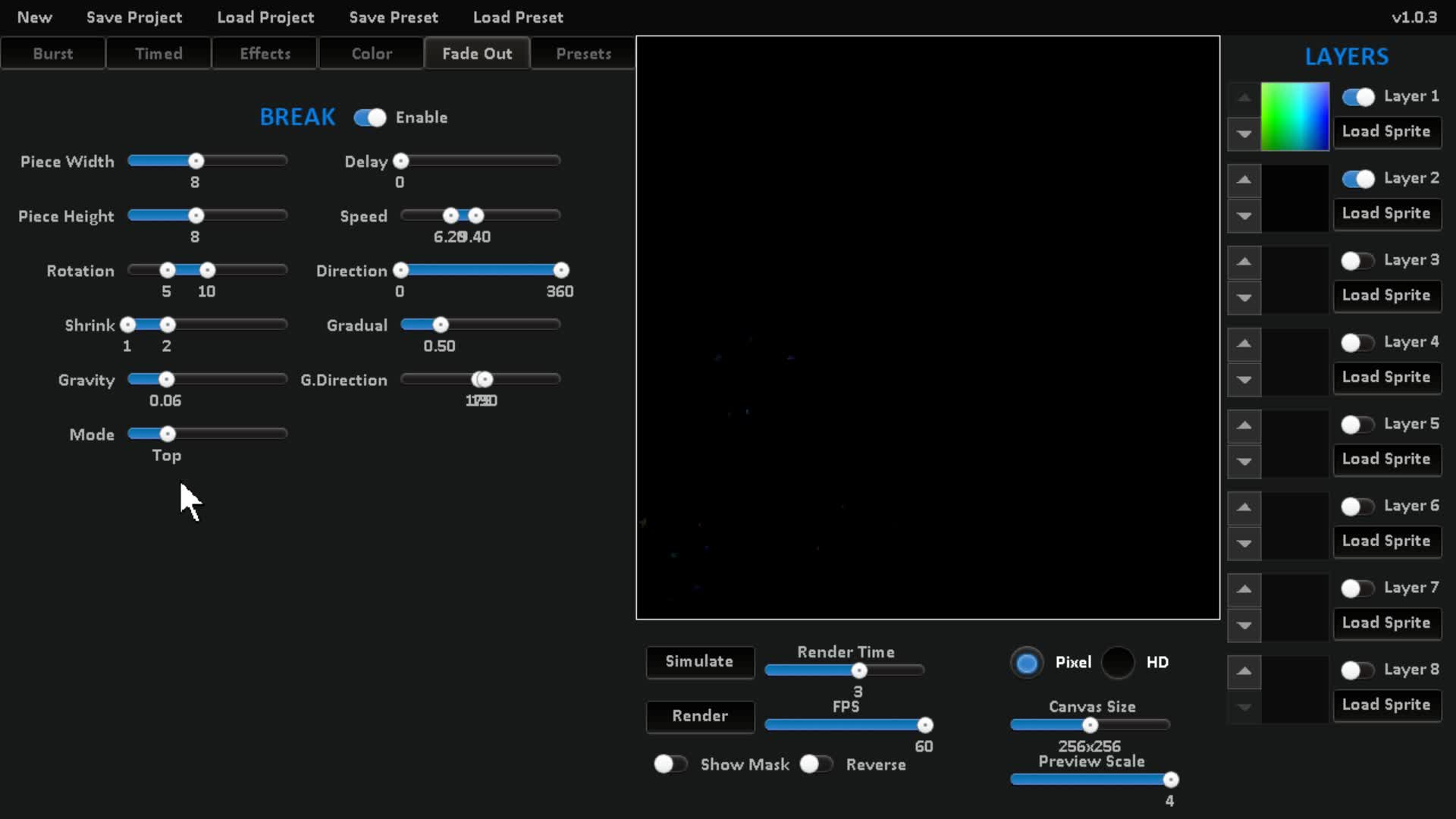The height and width of the screenshot is (819, 1456).
Task: Move Layer 8 up with arrow
Action: [1244, 671]
